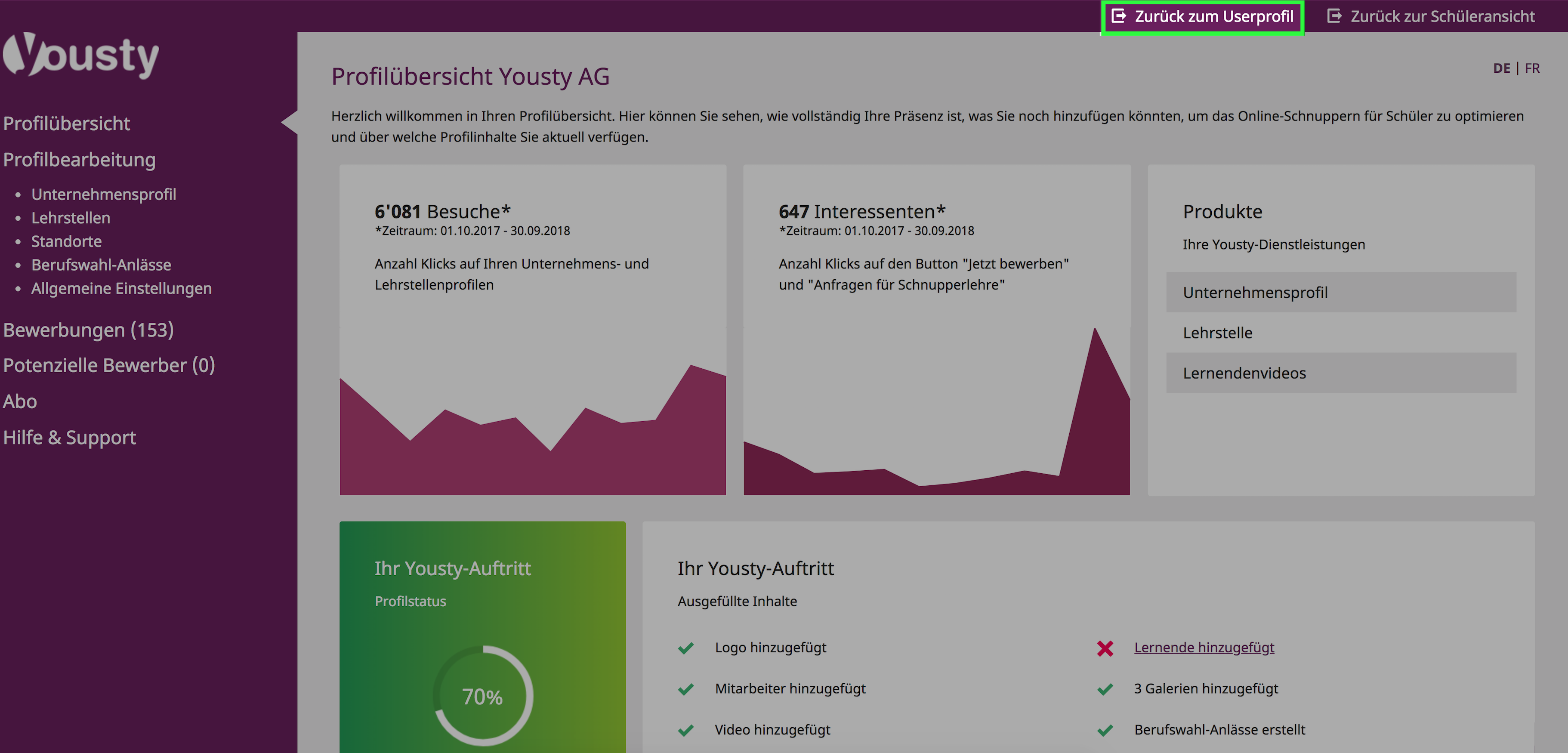Screen dimensions: 1568x753
Task: Select Lernendenvideos row in Produkte
Action: 1340,373
